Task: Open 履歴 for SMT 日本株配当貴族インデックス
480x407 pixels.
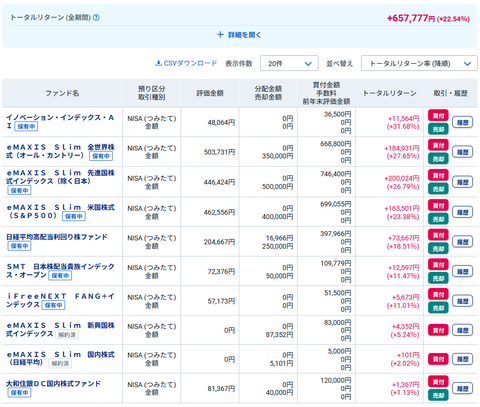Action: (462, 271)
